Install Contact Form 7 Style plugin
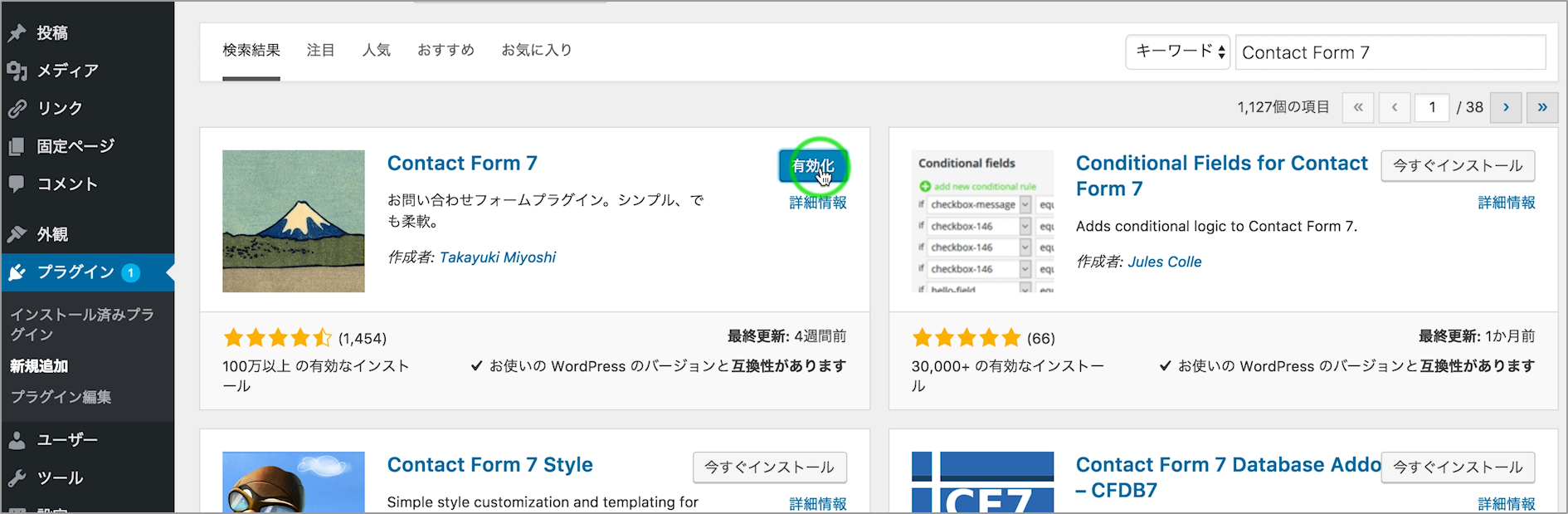The width and height of the screenshot is (1568, 514). click(769, 467)
